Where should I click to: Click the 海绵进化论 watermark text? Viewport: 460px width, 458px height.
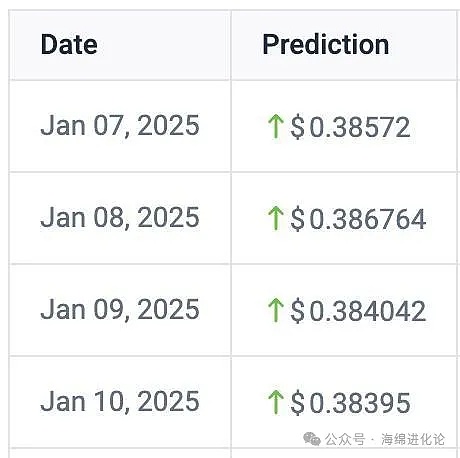(x=413, y=439)
